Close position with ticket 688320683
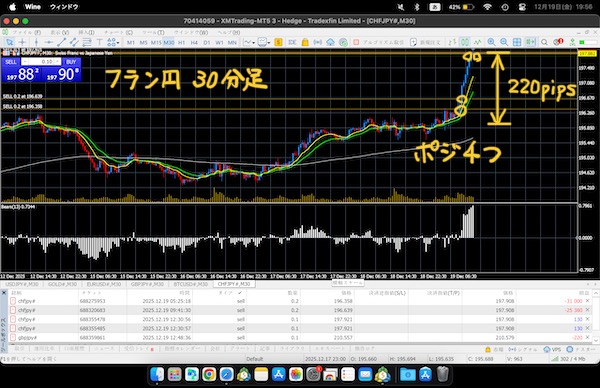This screenshot has height=388, width=600. [587, 310]
